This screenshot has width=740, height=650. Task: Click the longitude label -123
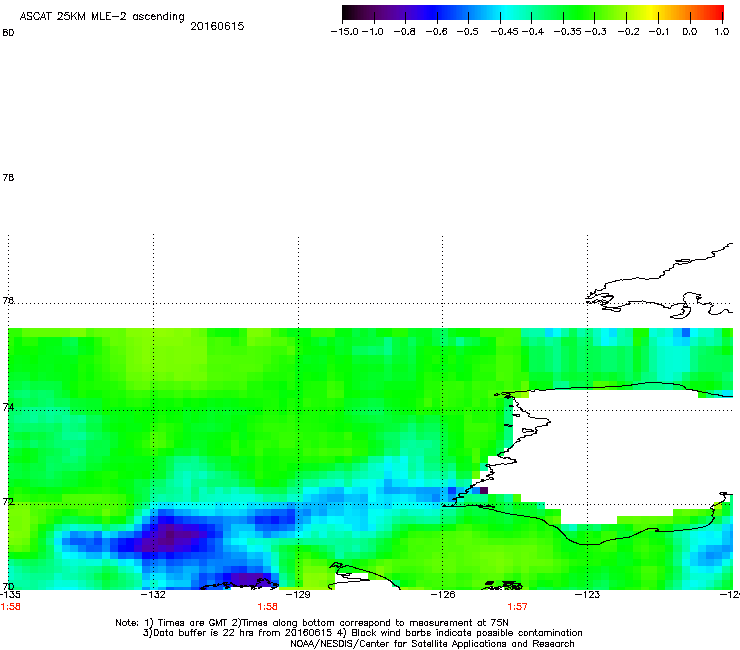click(x=588, y=595)
